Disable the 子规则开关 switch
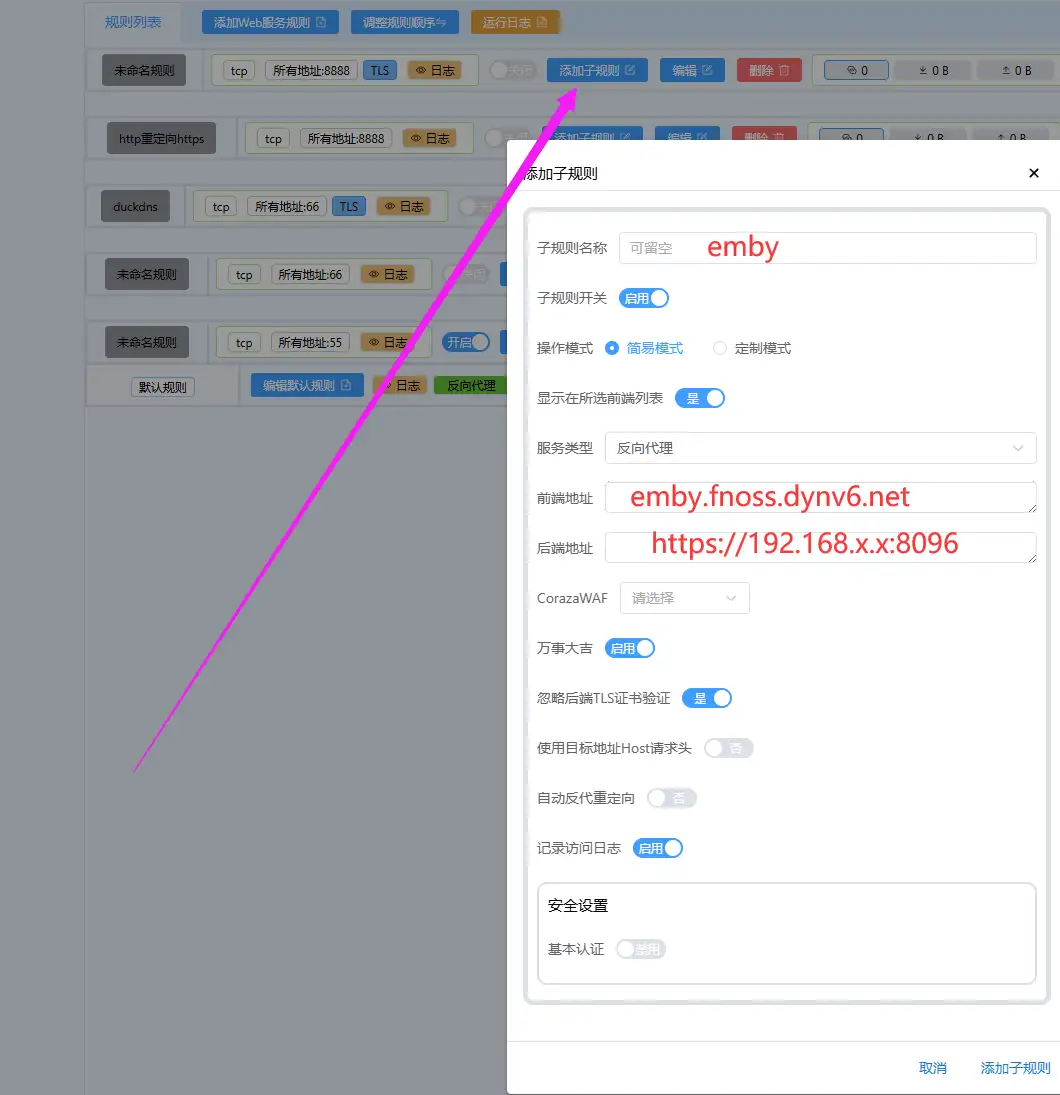 point(643,298)
